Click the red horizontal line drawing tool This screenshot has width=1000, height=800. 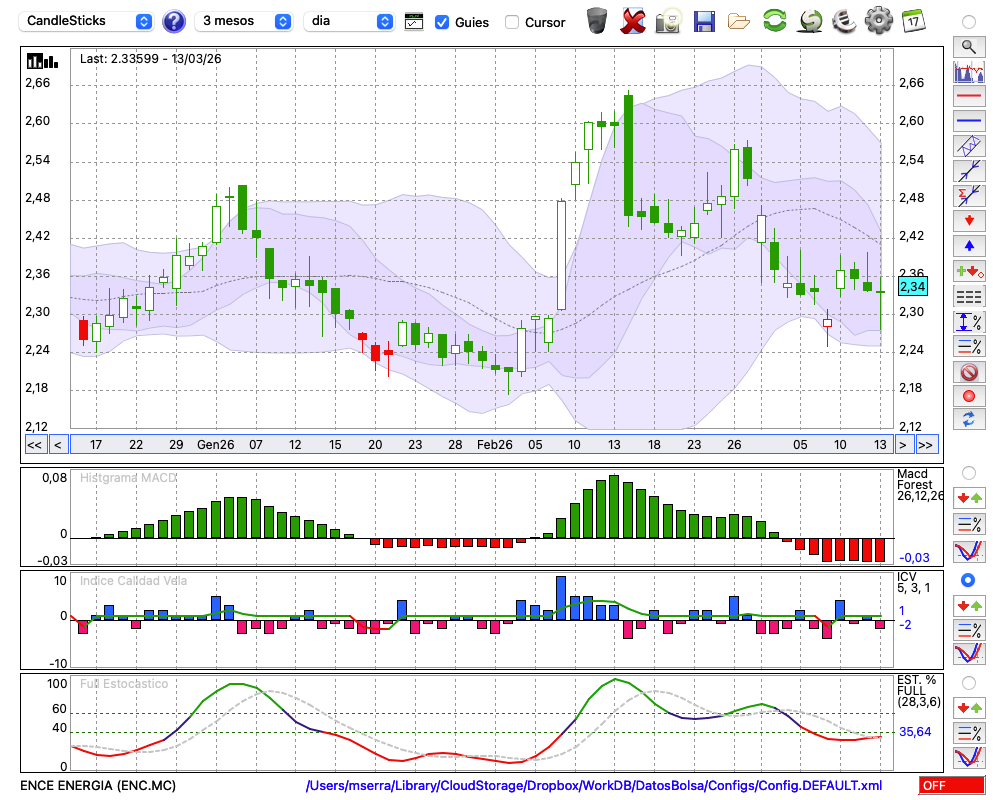click(x=968, y=97)
